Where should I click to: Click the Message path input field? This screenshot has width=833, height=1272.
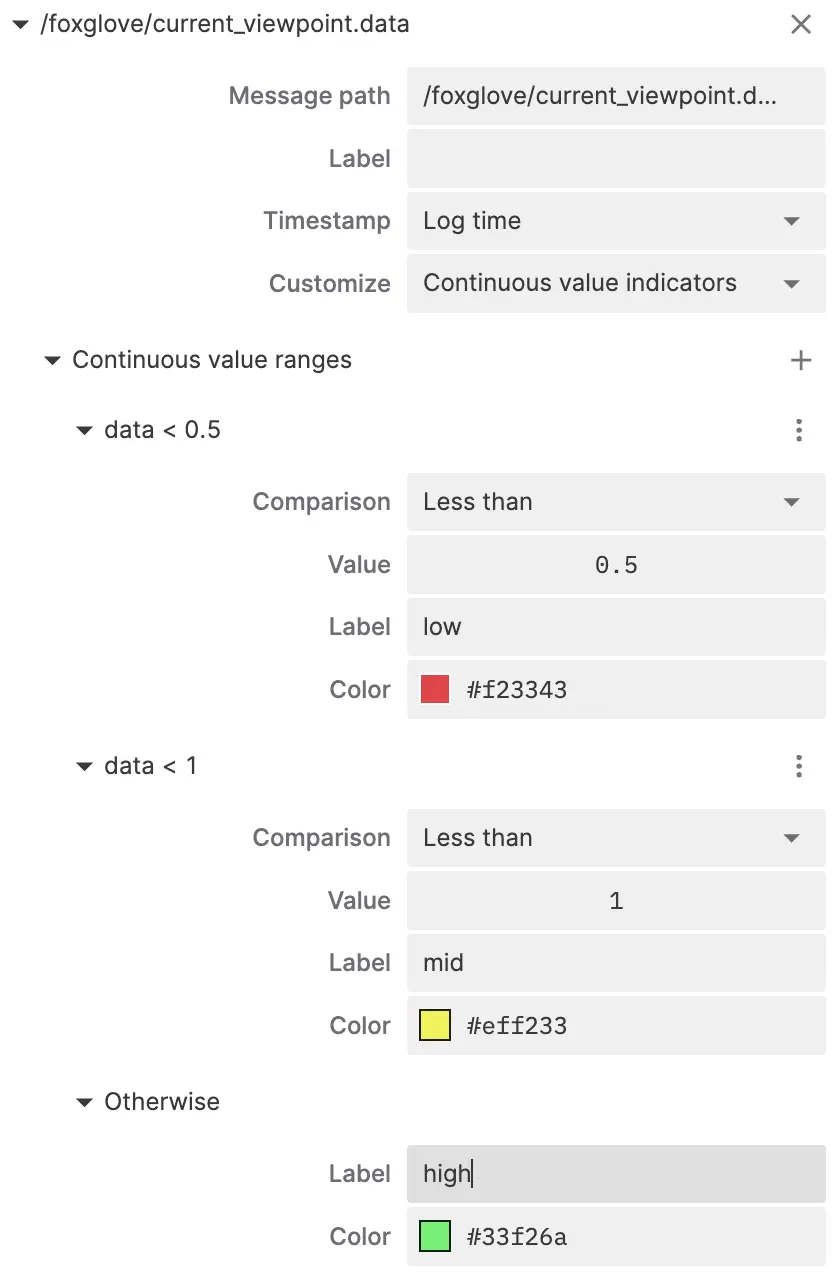click(x=615, y=96)
